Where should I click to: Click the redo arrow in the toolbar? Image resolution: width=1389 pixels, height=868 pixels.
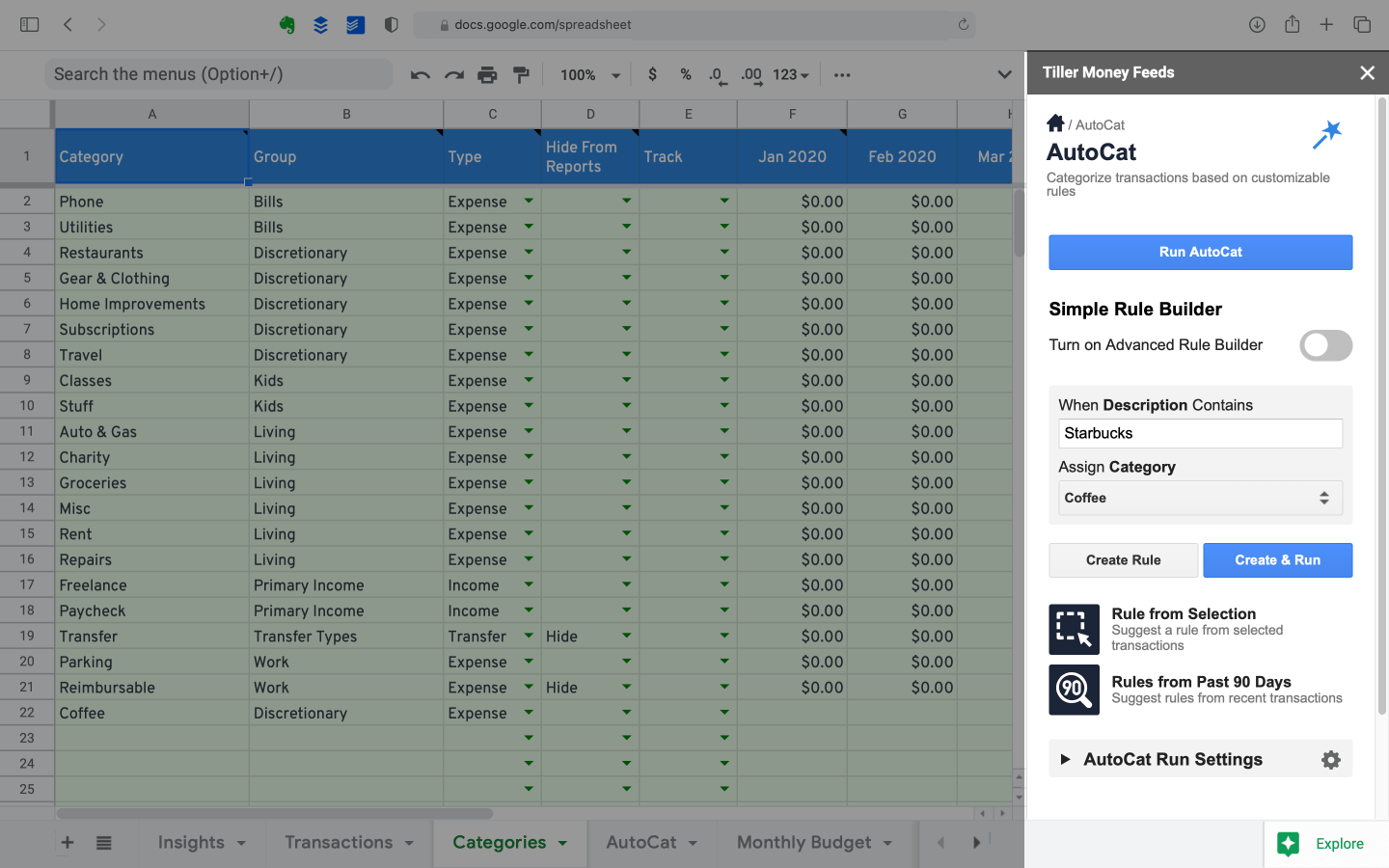[453, 75]
